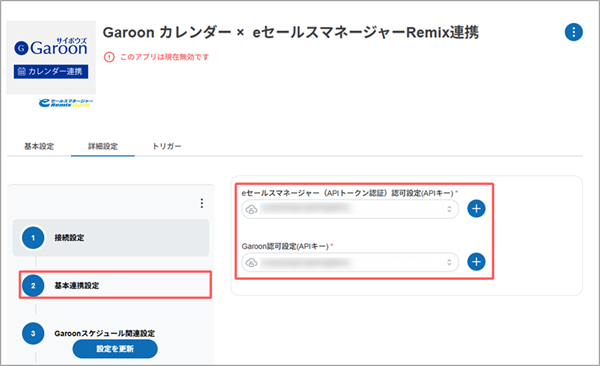Click the 設定を更新 button

coord(115,349)
